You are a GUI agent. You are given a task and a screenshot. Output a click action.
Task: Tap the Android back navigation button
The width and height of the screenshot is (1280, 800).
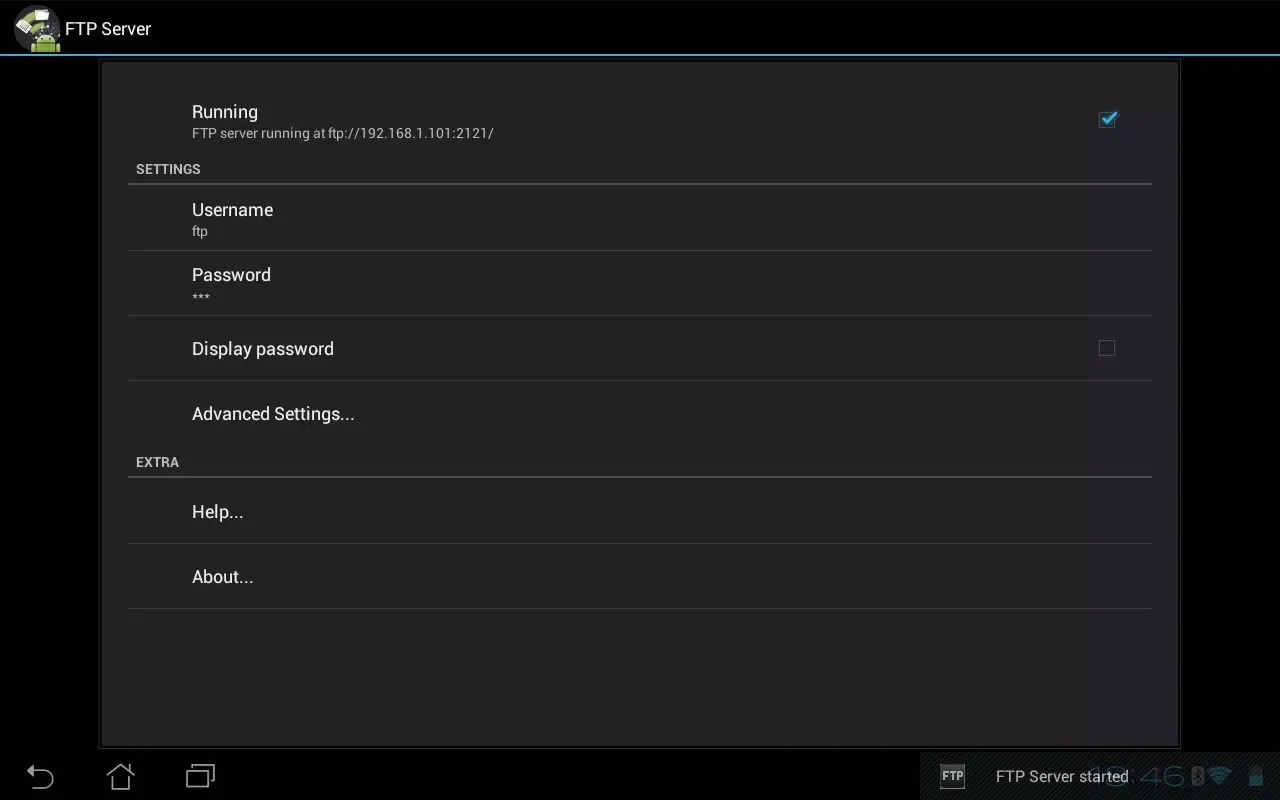click(40, 776)
